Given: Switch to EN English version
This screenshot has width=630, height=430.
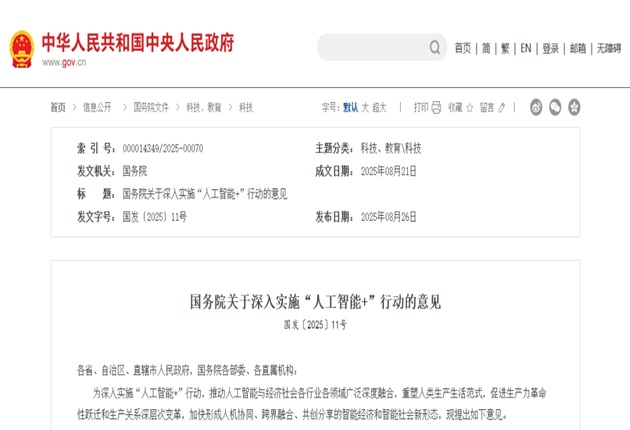Looking at the screenshot, I should 525,48.
